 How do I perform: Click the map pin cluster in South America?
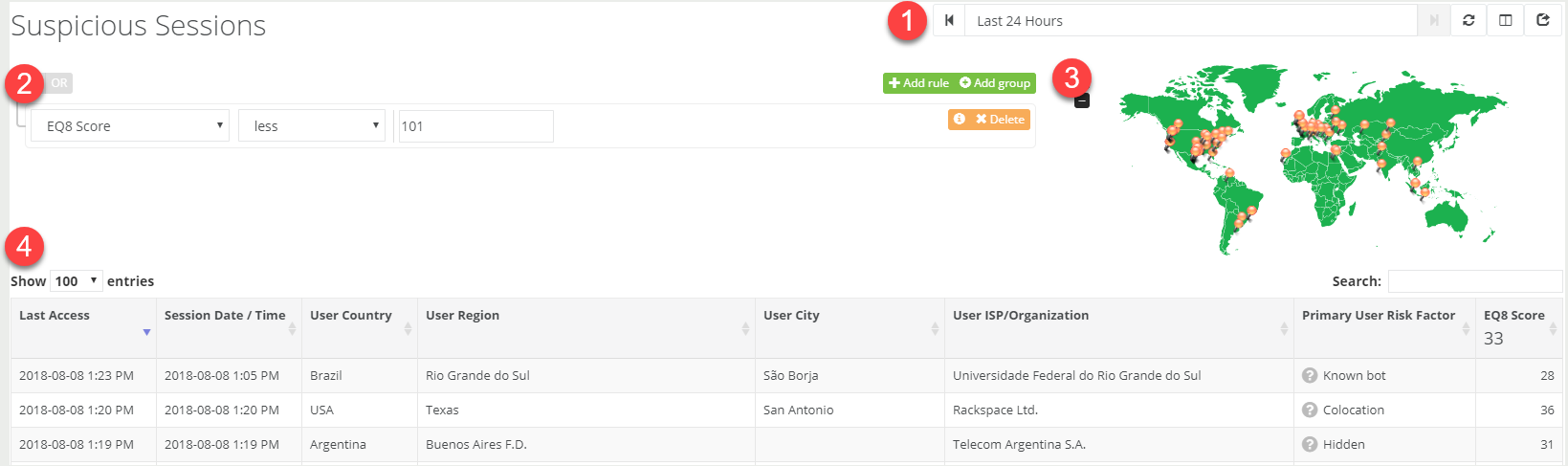pyautogui.click(x=1244, y=217)
